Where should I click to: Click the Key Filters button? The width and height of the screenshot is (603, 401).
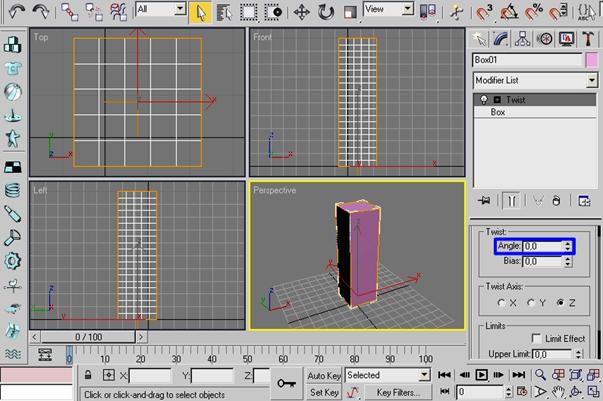click(x=397, y=393)
